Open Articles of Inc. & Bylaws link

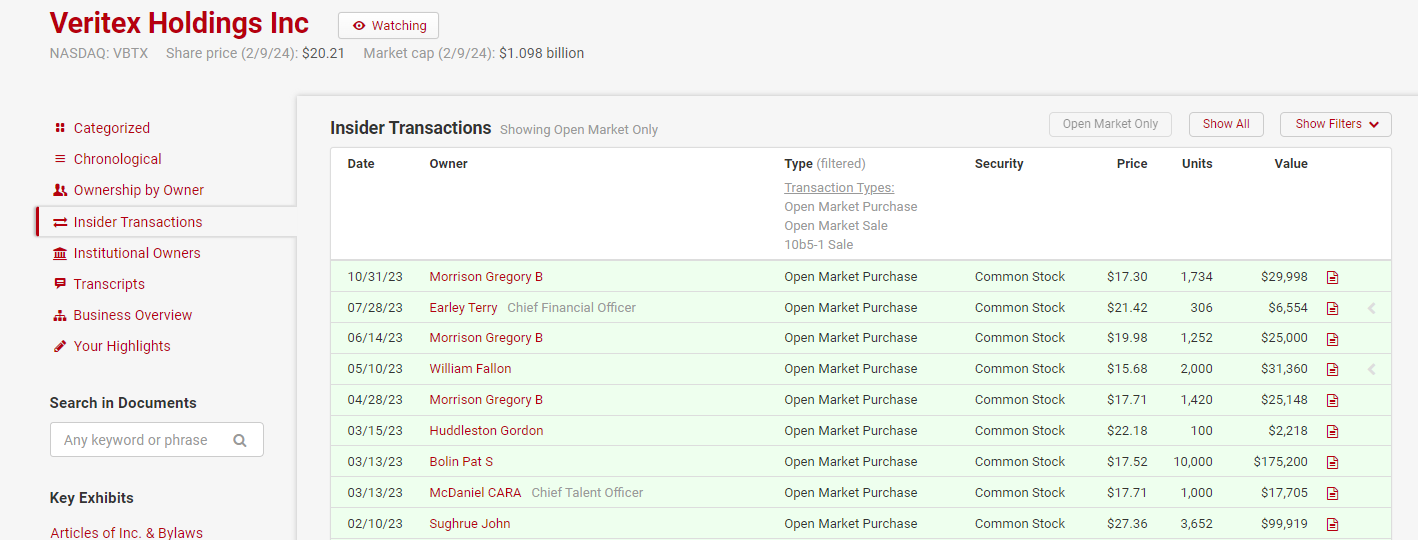[x=126, y=532]
